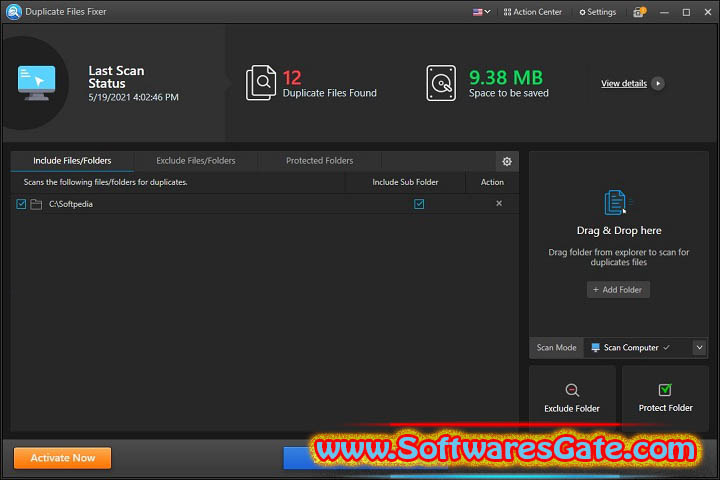Click the Scan Mode label
The image size is (720, 480).
pyautogui.click(x=556, y=348)
